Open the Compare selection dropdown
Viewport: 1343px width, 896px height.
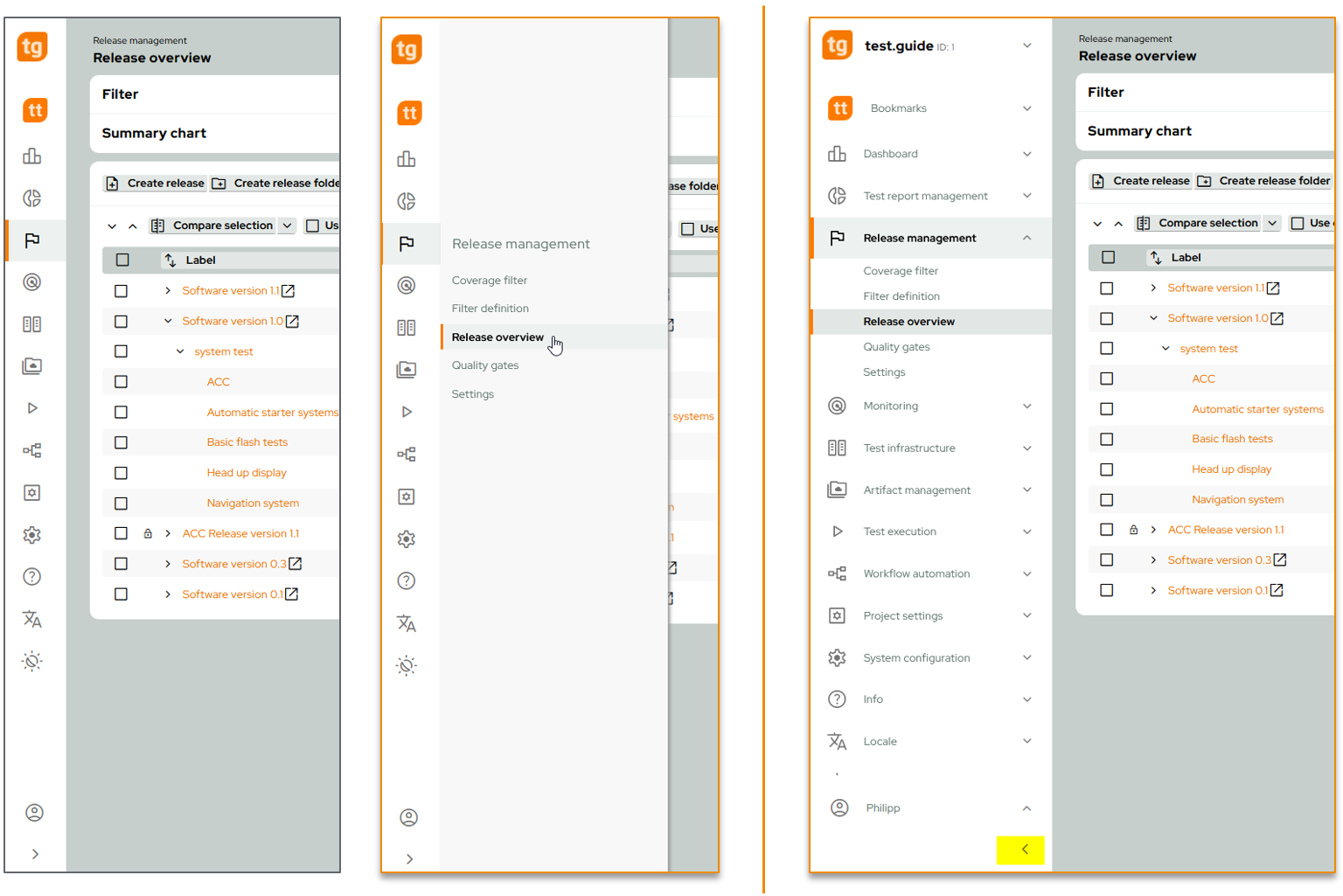point(286,226)
